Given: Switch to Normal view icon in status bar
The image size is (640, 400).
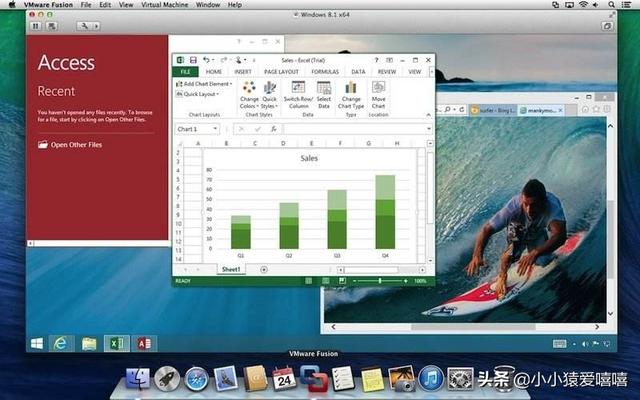Looking at the screenshot, I should [x=309, y=281].
